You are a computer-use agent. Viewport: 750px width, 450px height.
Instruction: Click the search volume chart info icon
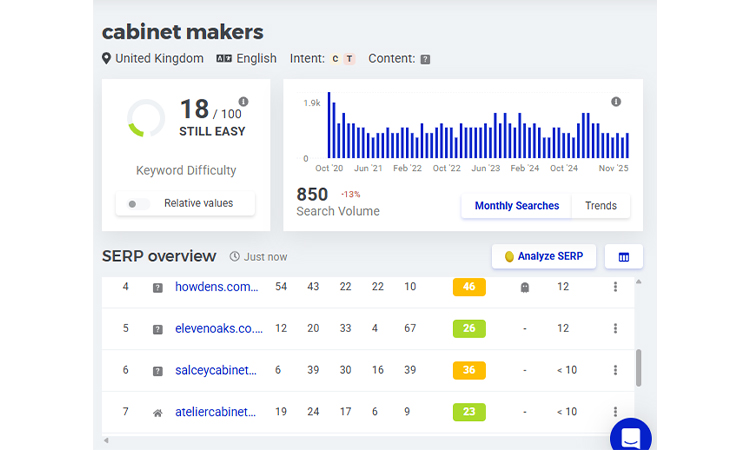point(616,102)
